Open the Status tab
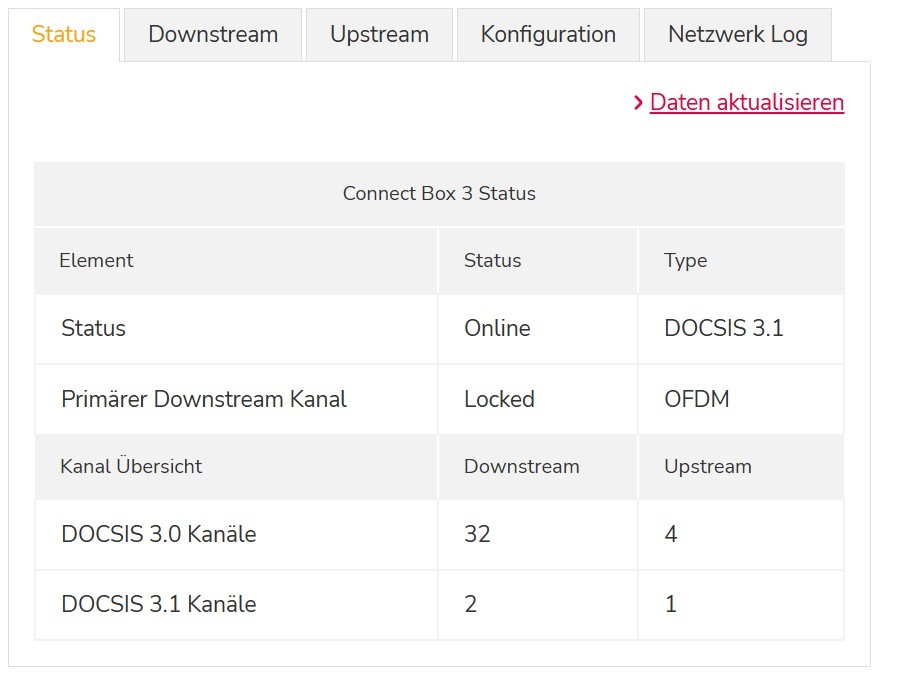Screen dimensions: 905x687 tap(64, 34)
